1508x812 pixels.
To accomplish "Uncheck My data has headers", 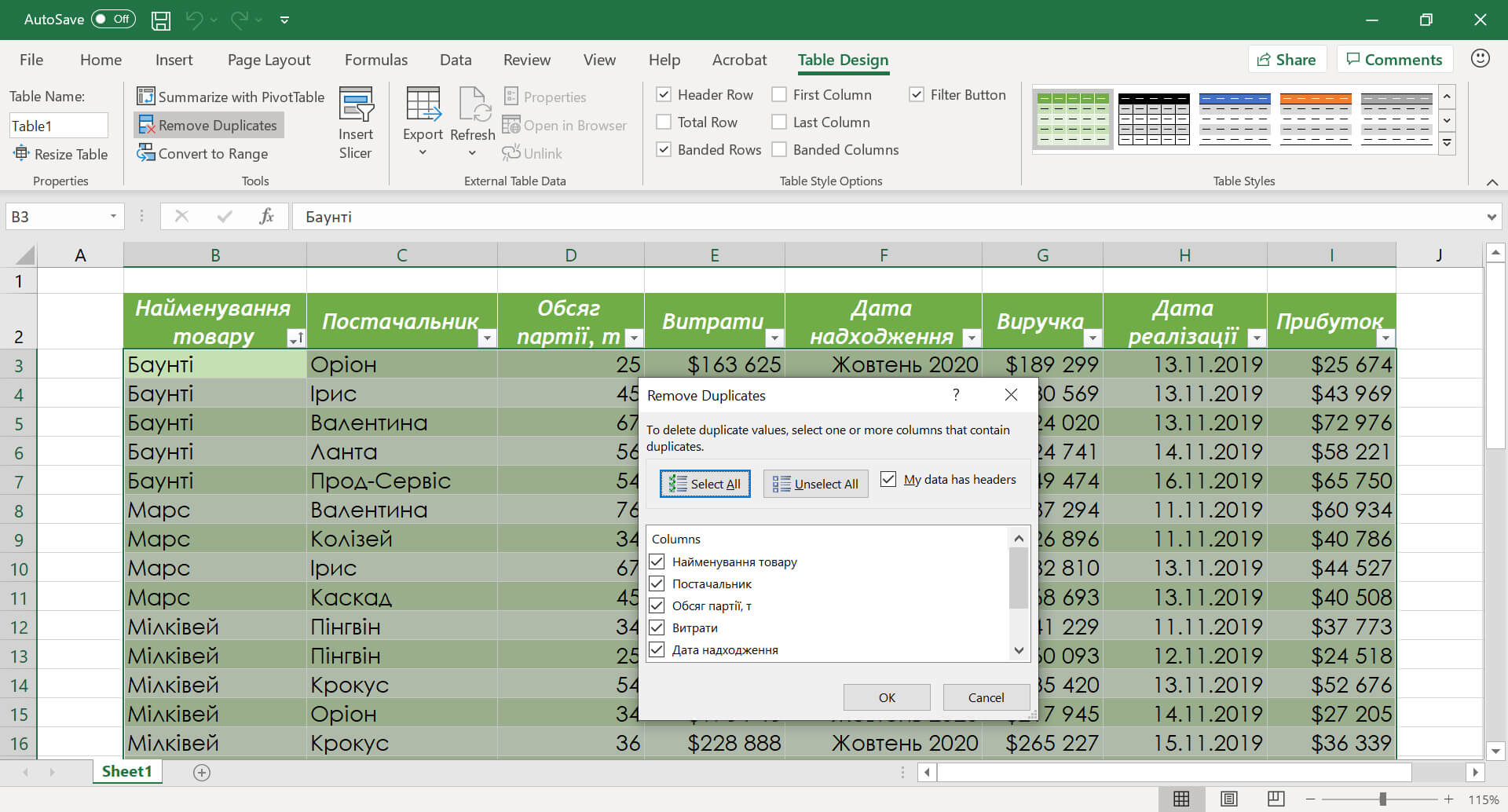I will point(888,479).
